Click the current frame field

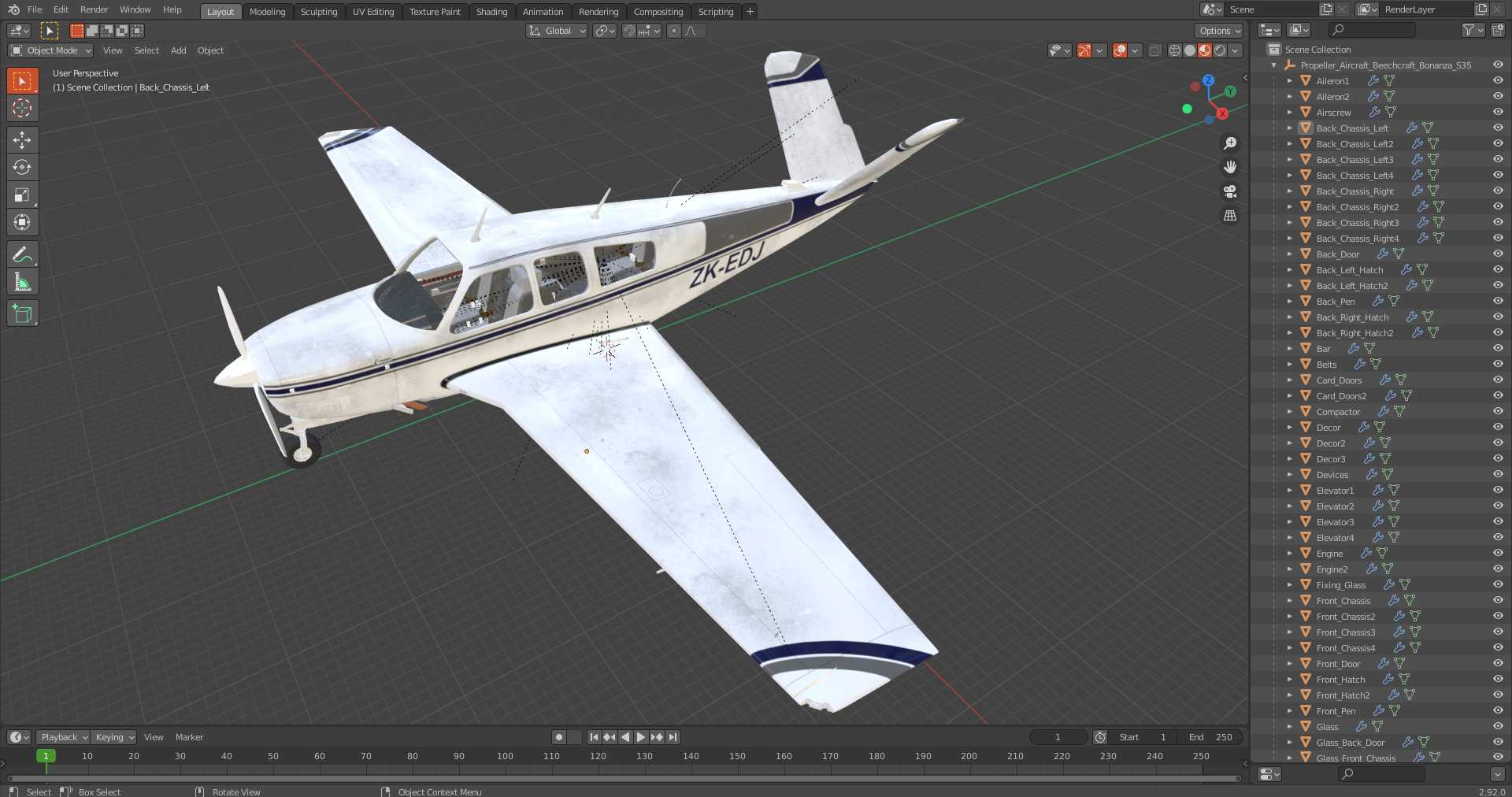(x=1058, y=737)
